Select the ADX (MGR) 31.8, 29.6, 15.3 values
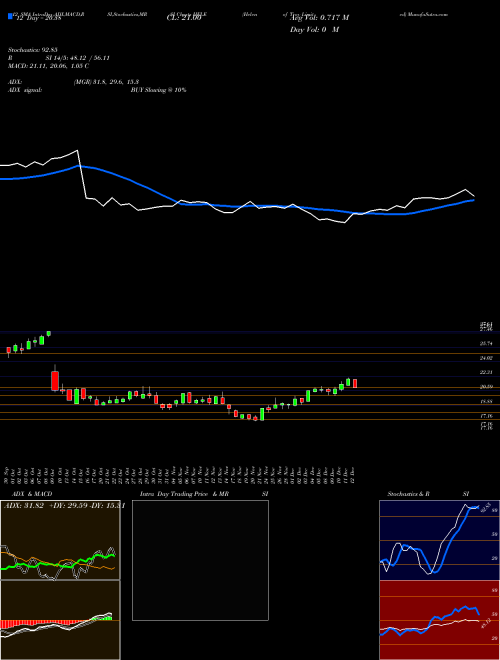The width and height of the screenshot is (500, 660). pos(106,82)
